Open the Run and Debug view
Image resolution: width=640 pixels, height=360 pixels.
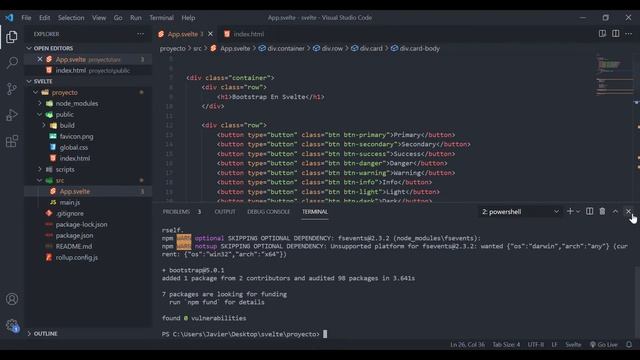[x=12, y=115]
